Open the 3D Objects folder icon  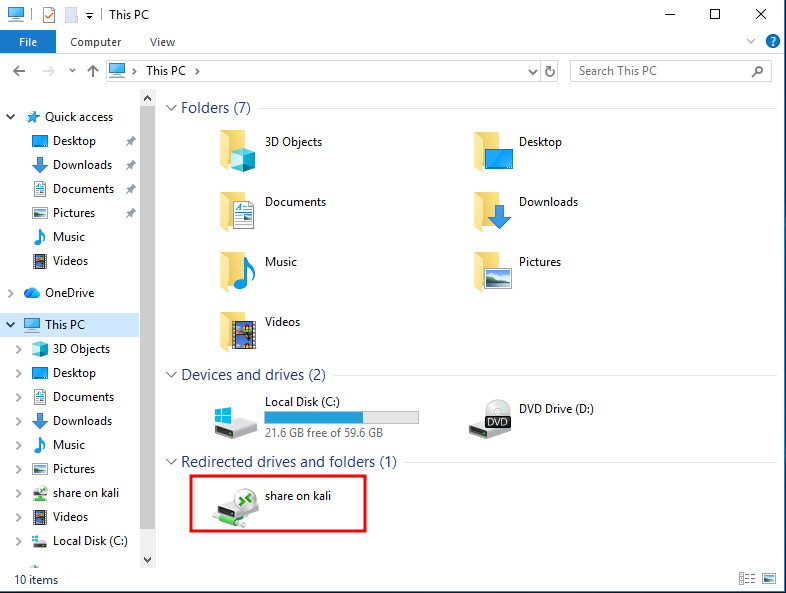point(238,151)
